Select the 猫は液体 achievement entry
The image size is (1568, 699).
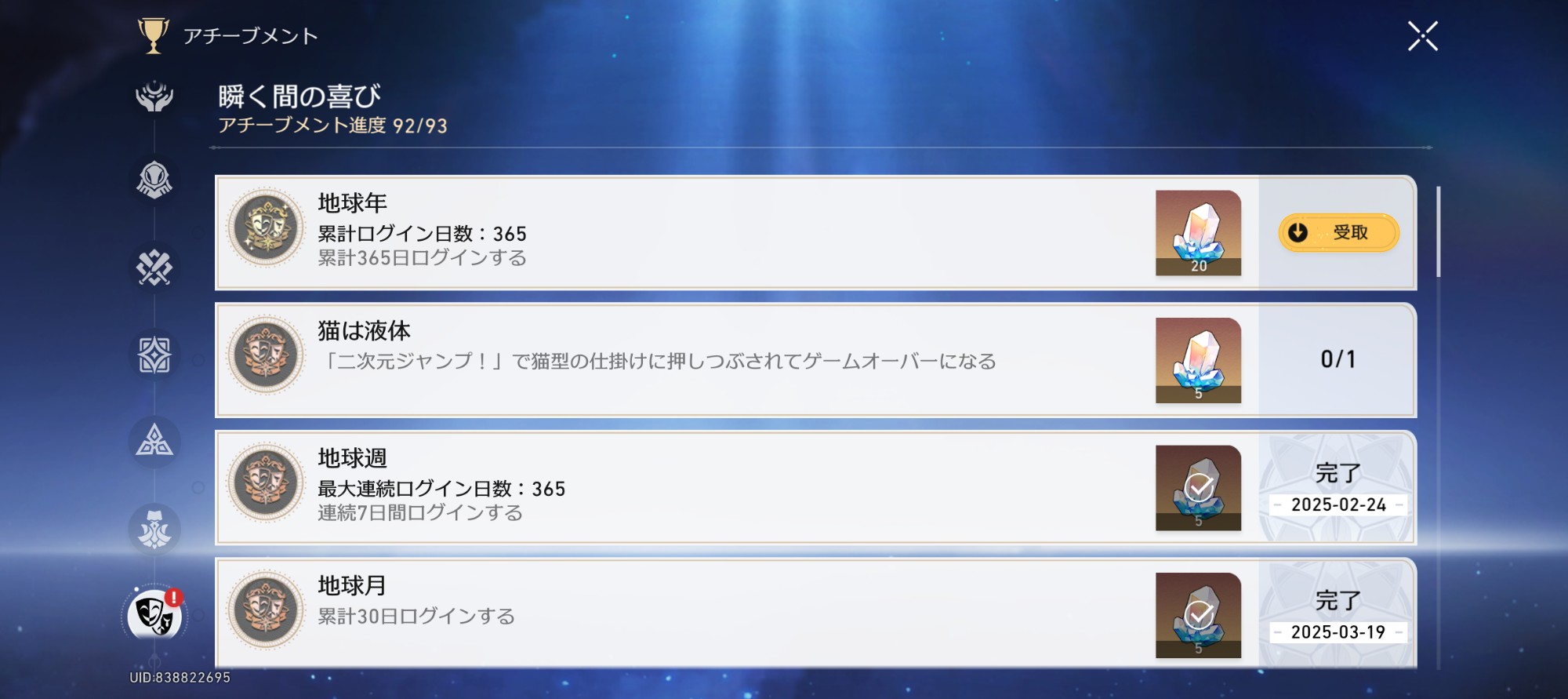point(657,360)
